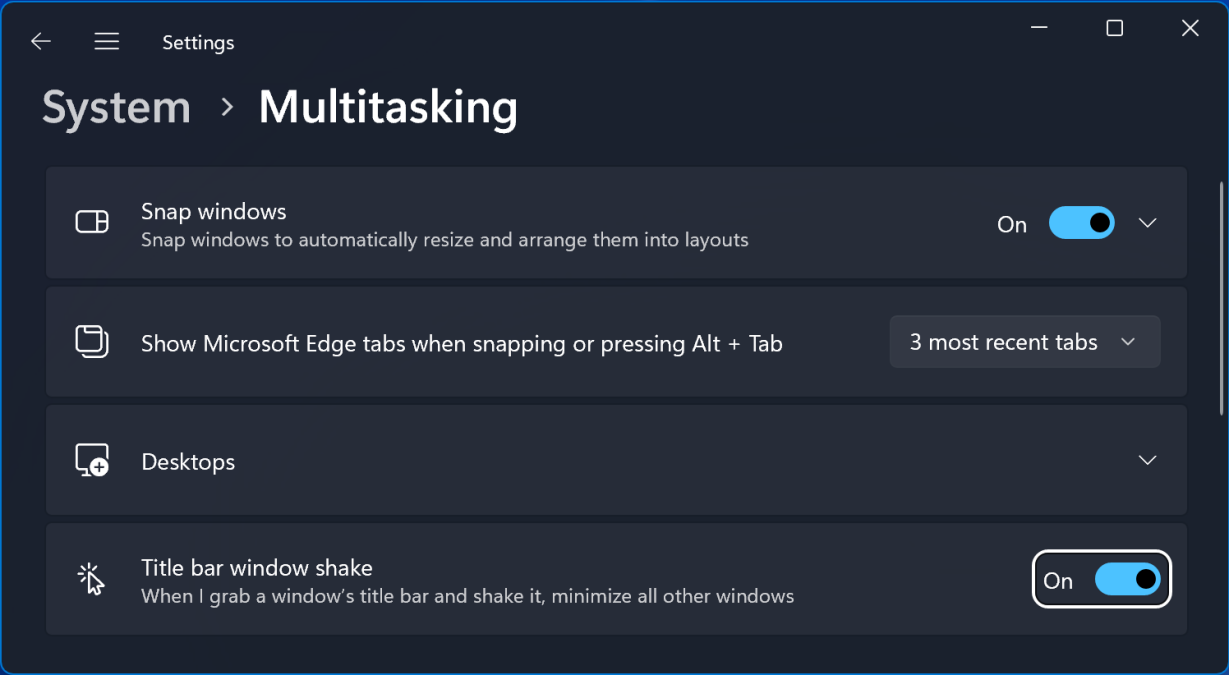Screen dimensions: 1229x675
Task: Click the On label beside Title bar window shake
Action: click(x=1059, y=579)
